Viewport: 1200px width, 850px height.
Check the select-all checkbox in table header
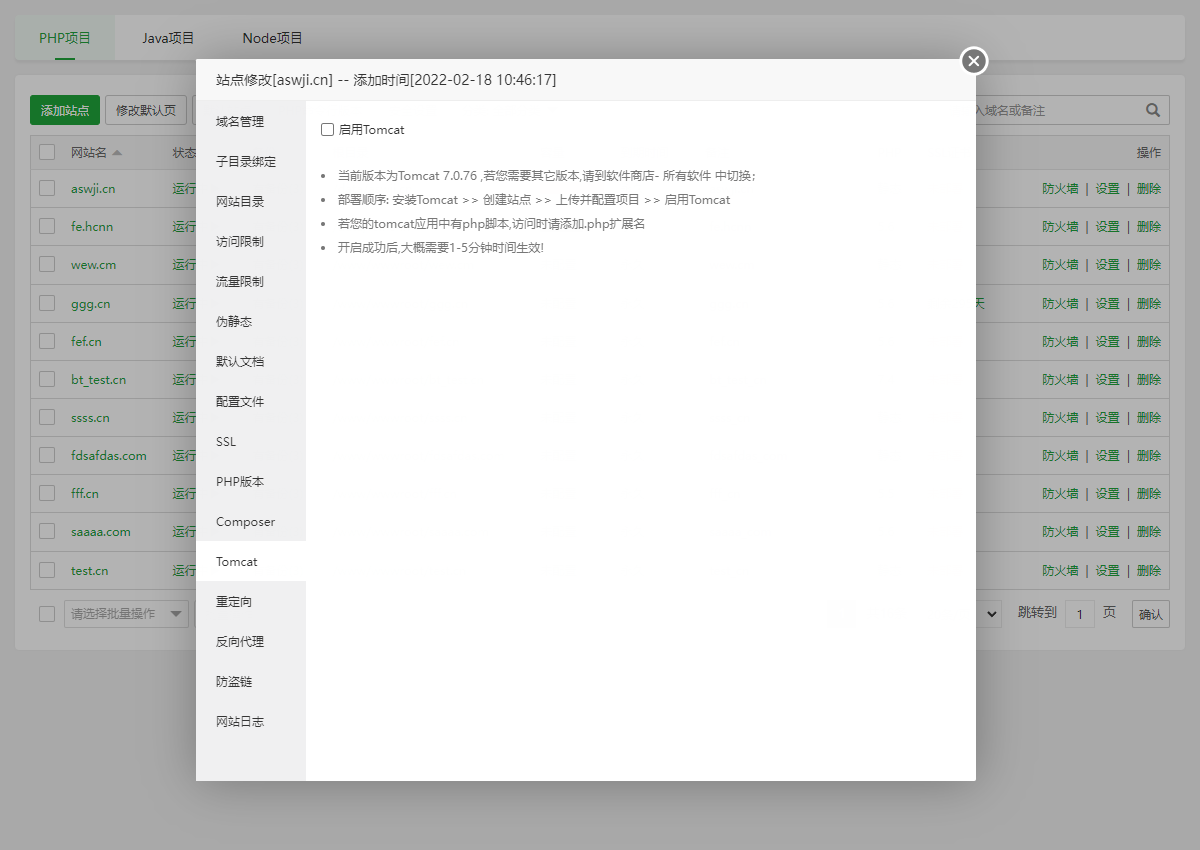point(46,152)
